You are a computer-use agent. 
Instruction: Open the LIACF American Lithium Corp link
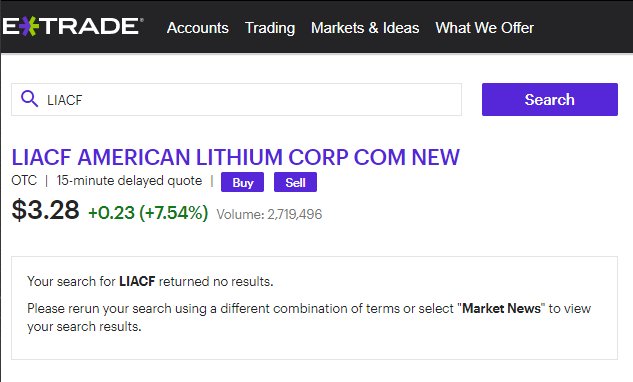click(236, 157)
